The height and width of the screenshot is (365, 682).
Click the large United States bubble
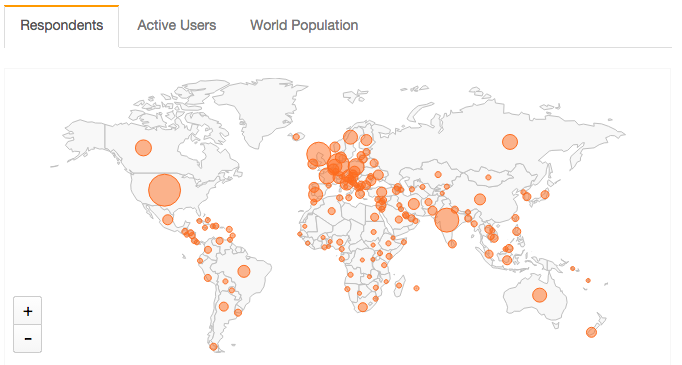click(x=164, y=190)
